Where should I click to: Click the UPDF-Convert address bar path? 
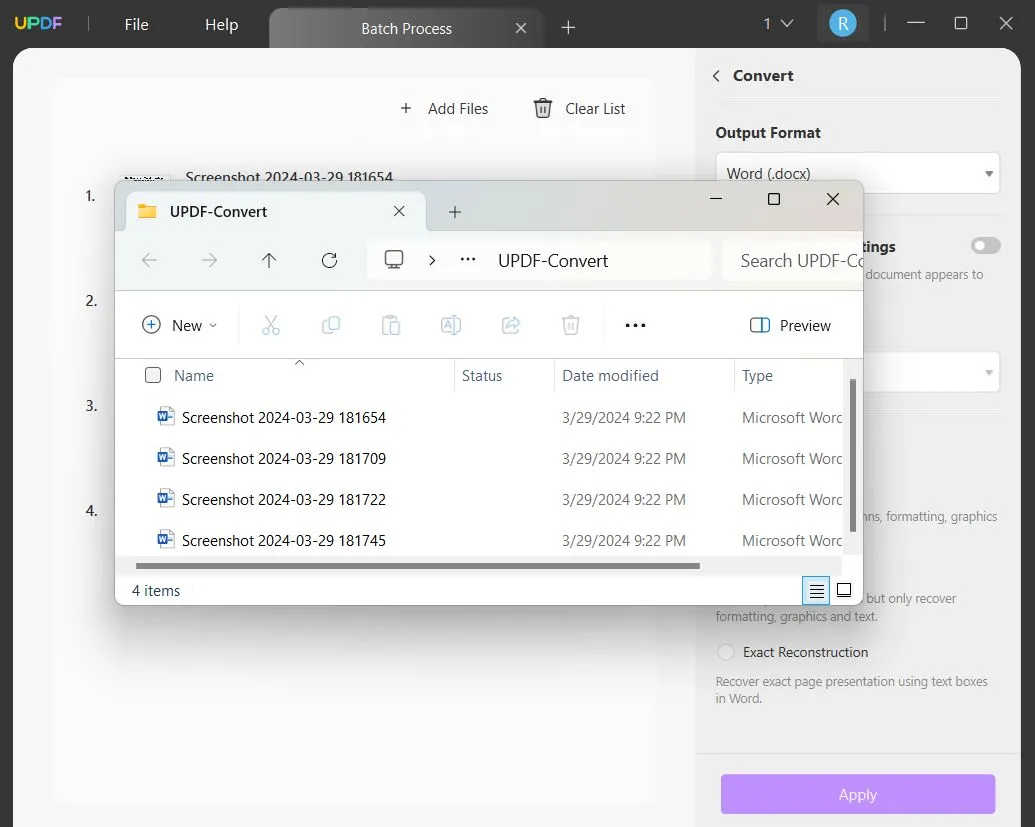(552, 261)
